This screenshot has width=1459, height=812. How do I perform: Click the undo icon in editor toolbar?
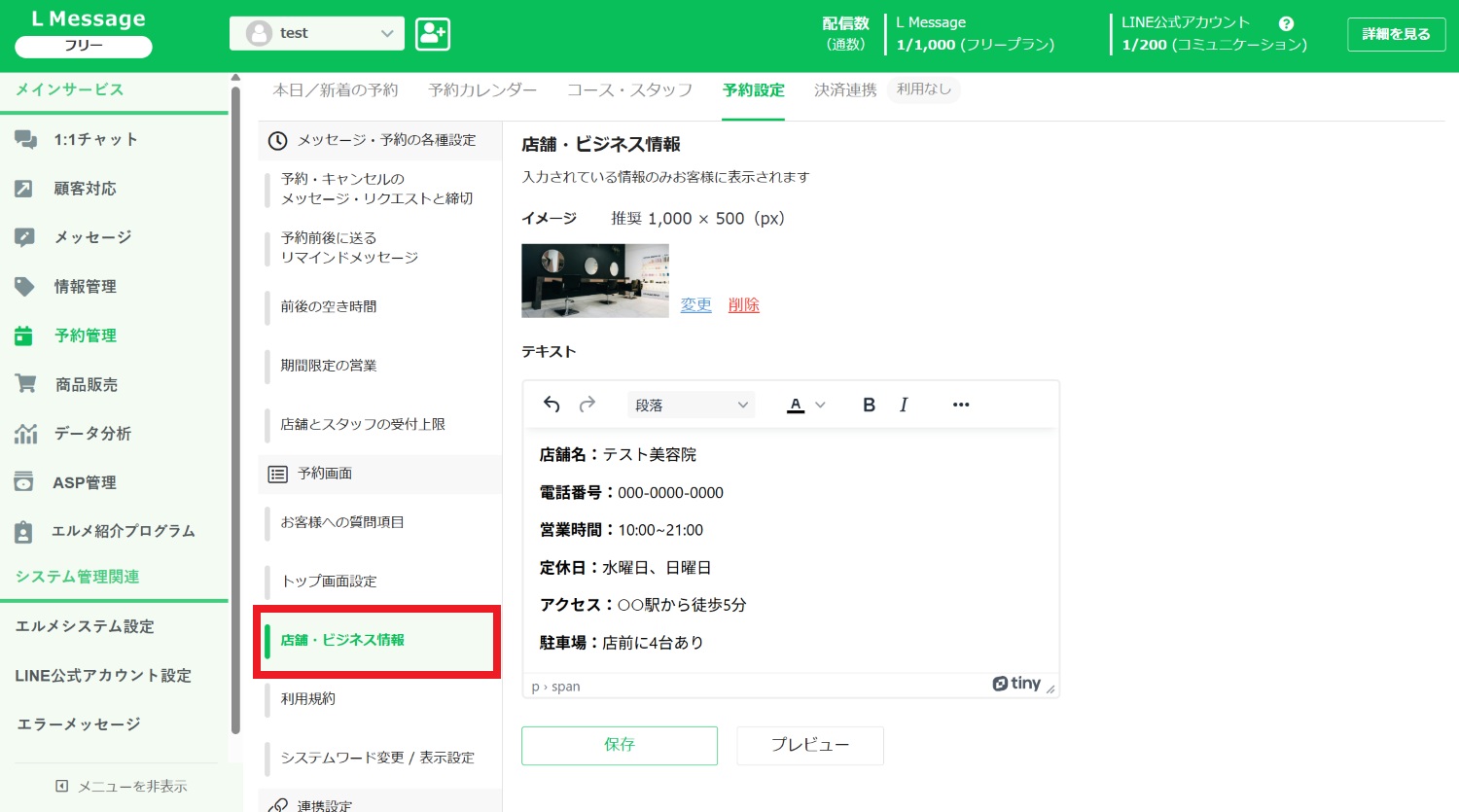click(x=552, y=405)
